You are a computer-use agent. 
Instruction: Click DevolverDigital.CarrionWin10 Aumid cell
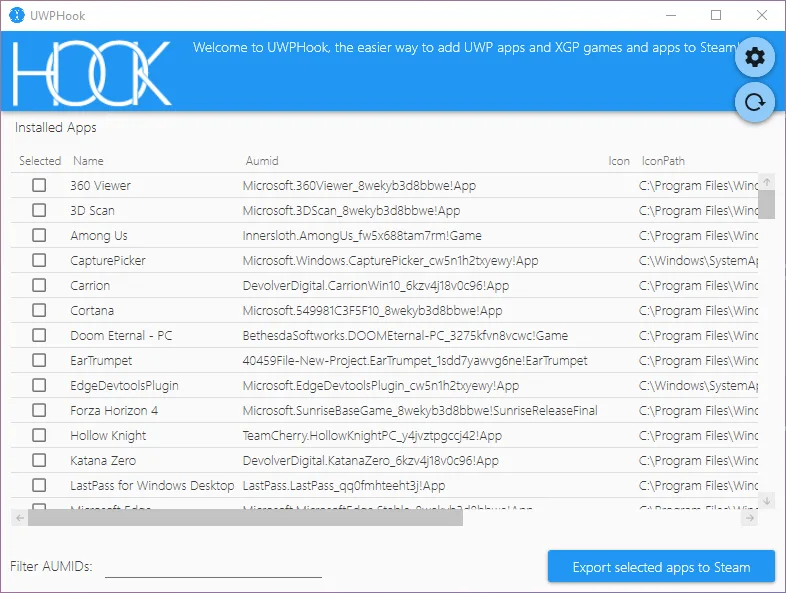[x=375, y=286]
